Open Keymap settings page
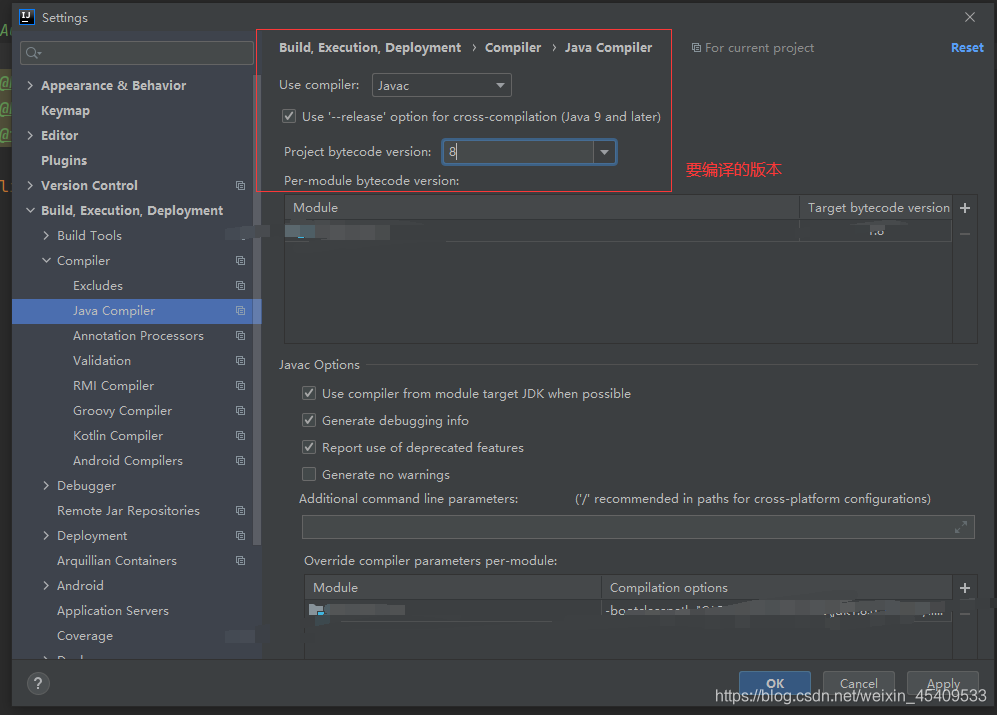The image size is (997, 715). (x=65, y=111)
